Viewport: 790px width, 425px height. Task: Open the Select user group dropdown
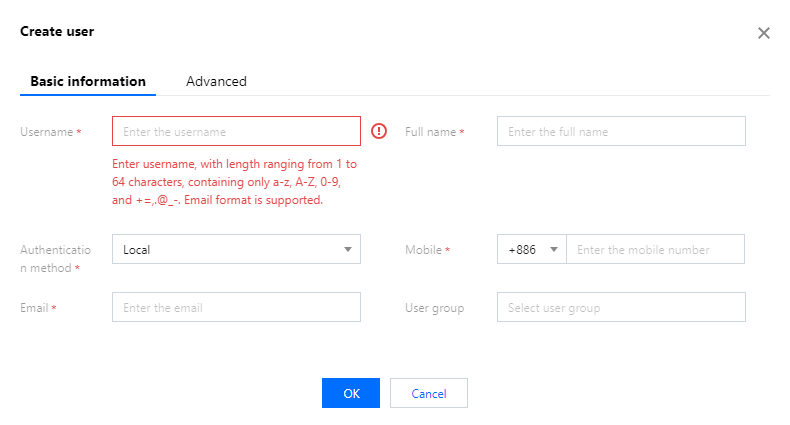click(x=621, y=307)
